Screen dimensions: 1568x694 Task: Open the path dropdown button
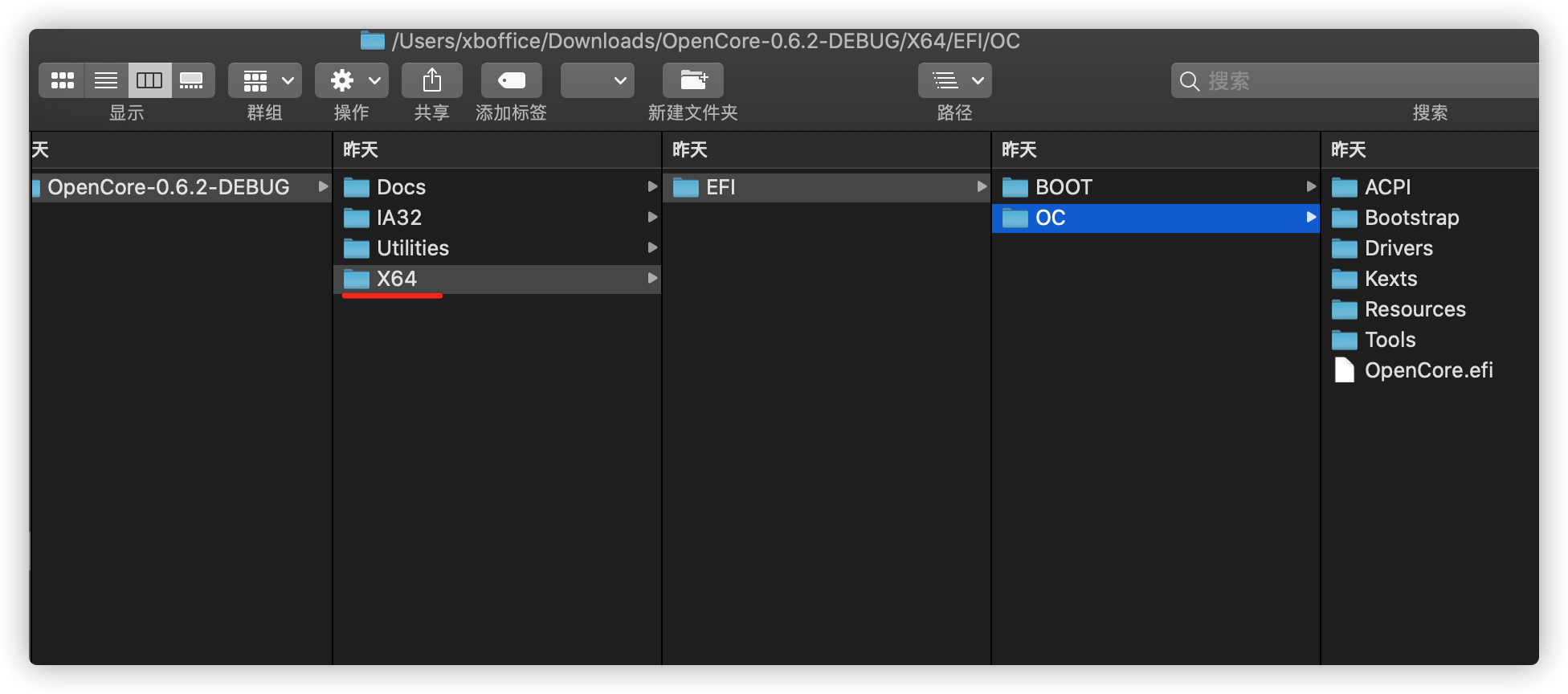(x=955, y=80)
